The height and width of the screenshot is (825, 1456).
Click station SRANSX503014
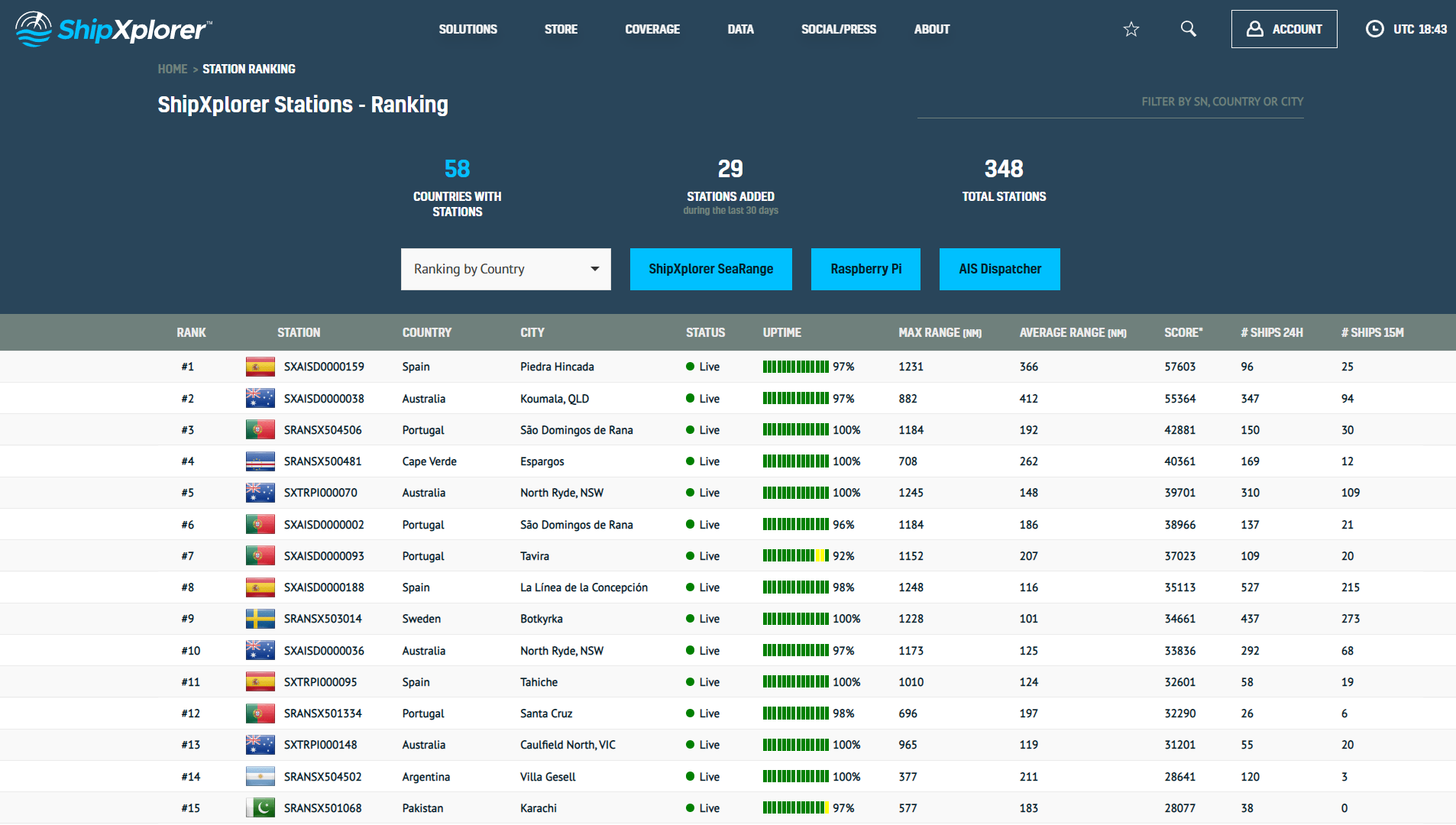323,619
